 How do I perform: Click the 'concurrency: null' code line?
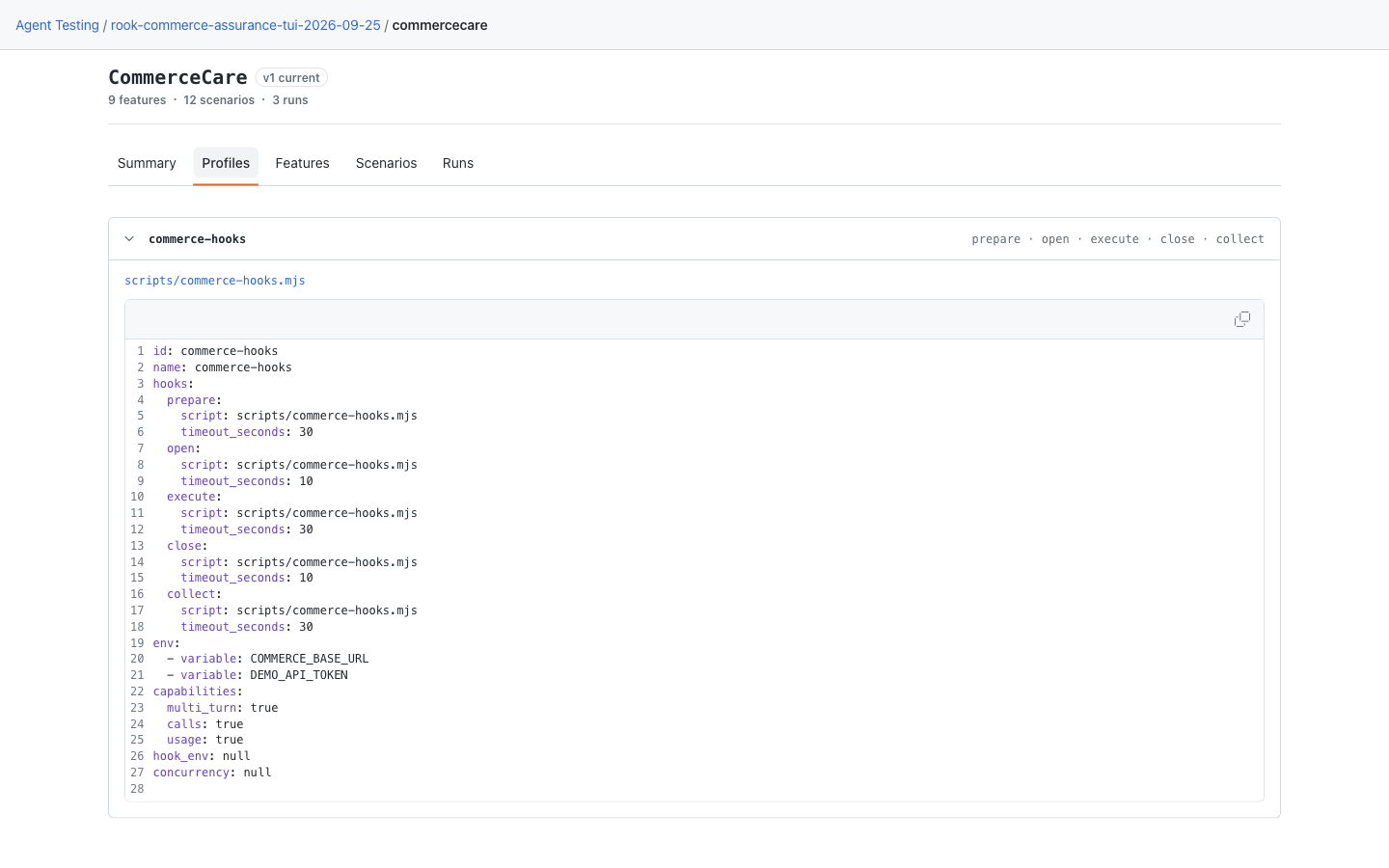(x=212, y=773)
